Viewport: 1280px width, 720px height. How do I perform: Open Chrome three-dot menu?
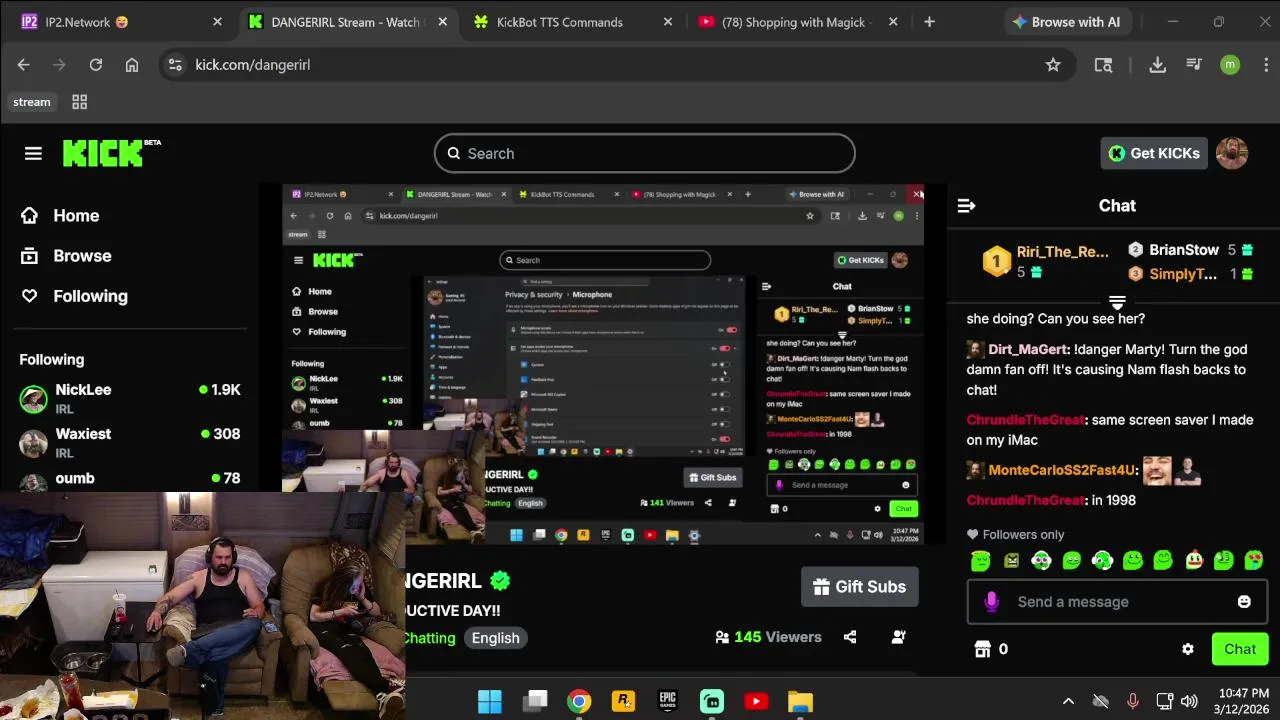1266,64
